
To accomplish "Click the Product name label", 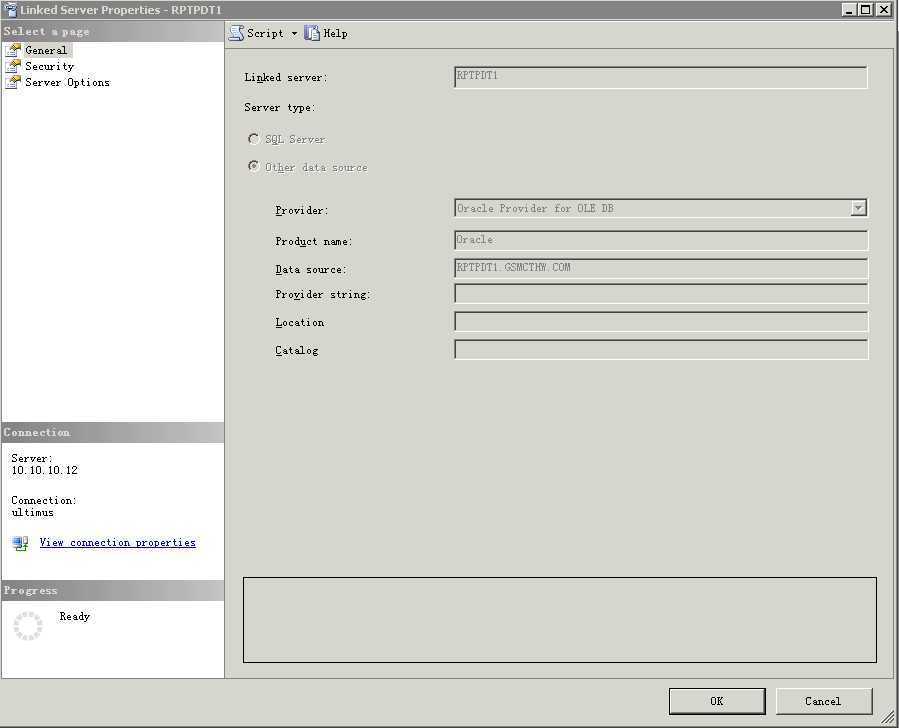I will tap(314, 241).
